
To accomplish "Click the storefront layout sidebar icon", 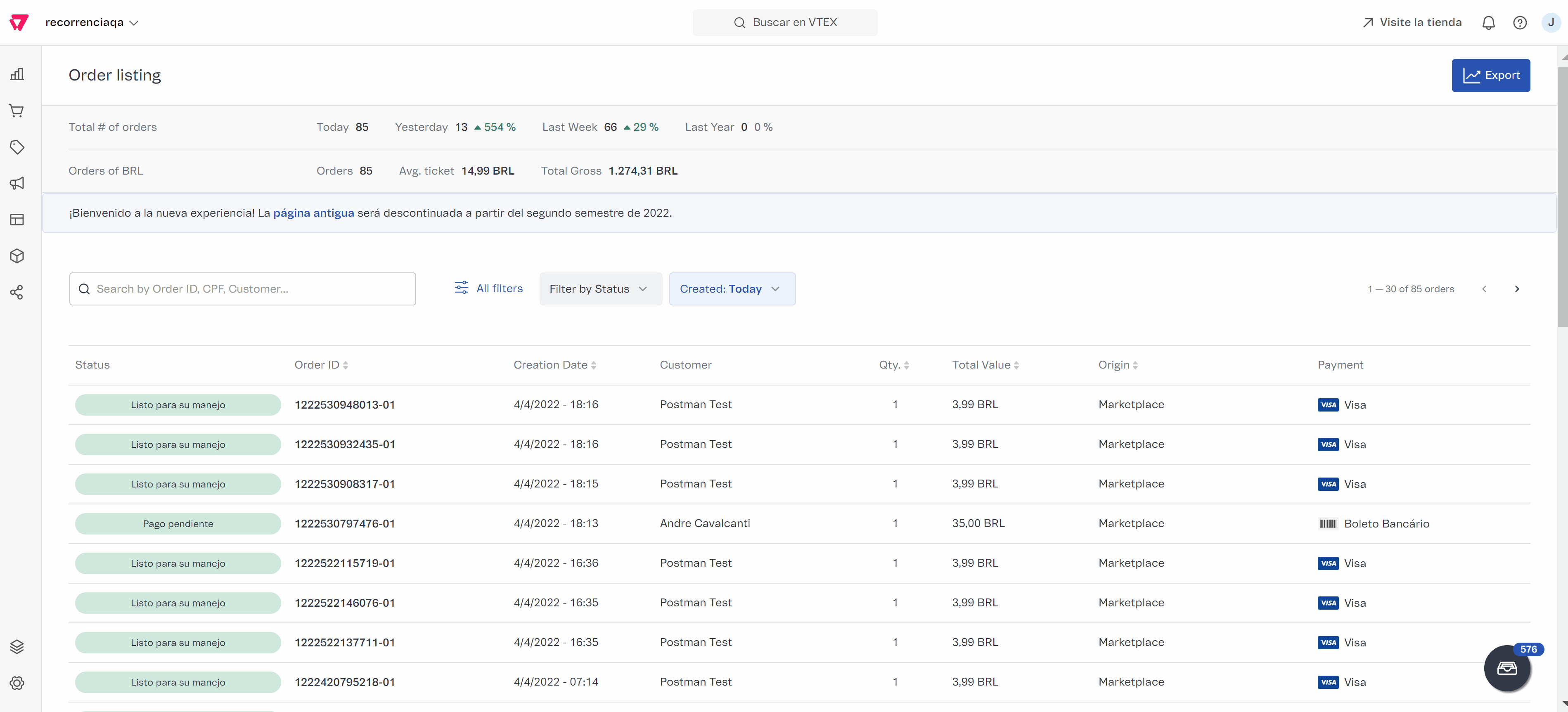I will click(17, 220).
